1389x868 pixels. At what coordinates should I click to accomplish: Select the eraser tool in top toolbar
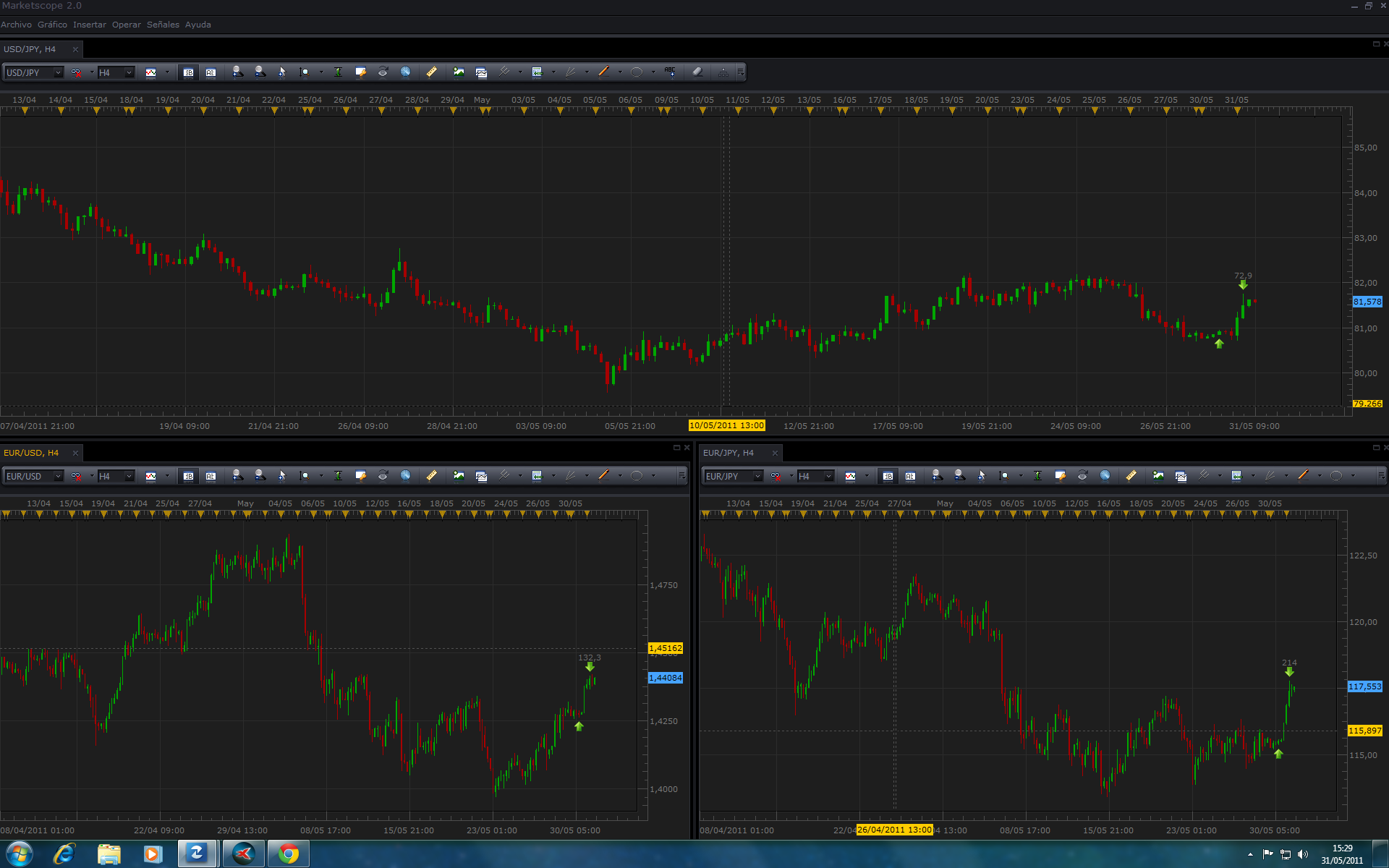(x=697, y=72)
